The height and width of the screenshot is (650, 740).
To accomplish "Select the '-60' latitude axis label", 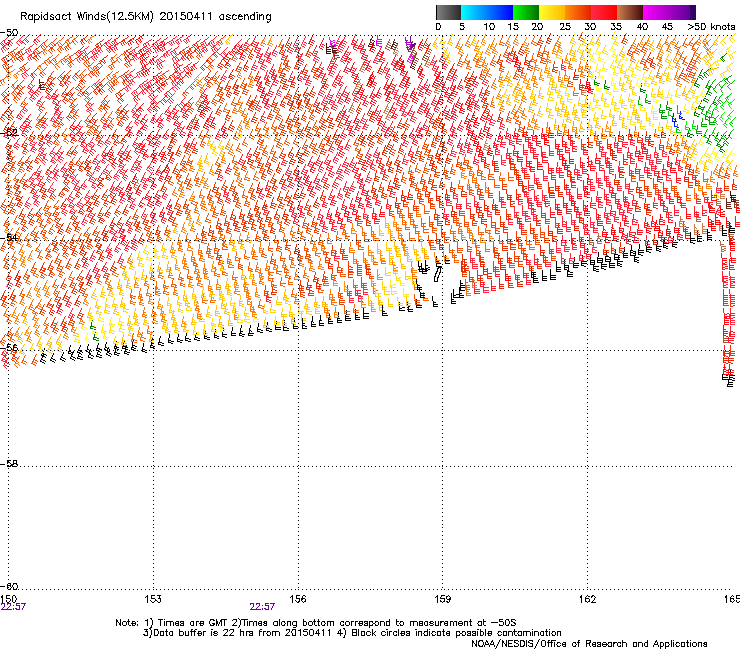I will click(x=9, y=586).
